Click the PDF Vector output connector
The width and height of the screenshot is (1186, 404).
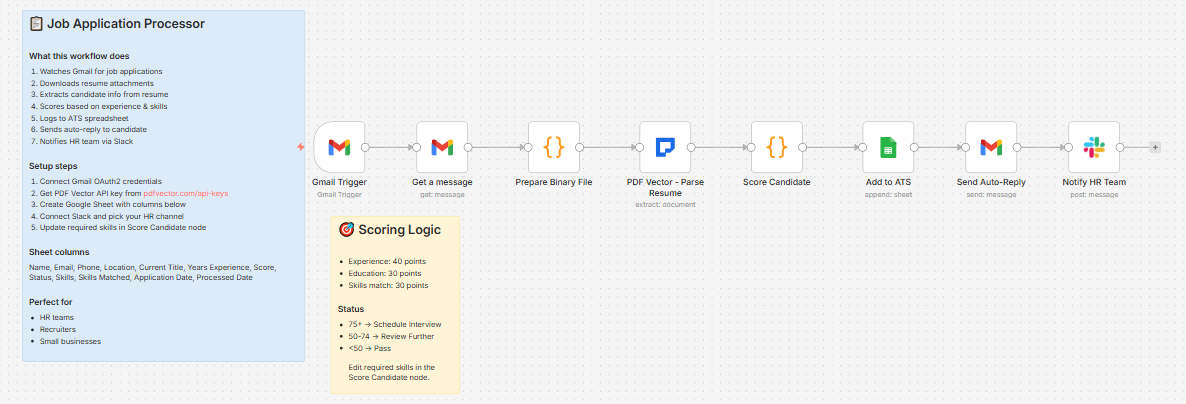pyautogui.click(x=691, y=148)
